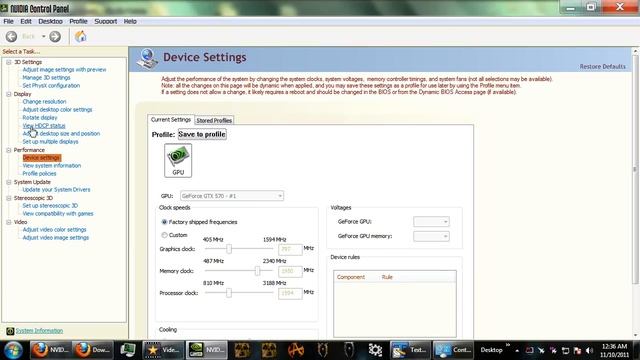Launch the second radiation-symbol game icon

269,350
